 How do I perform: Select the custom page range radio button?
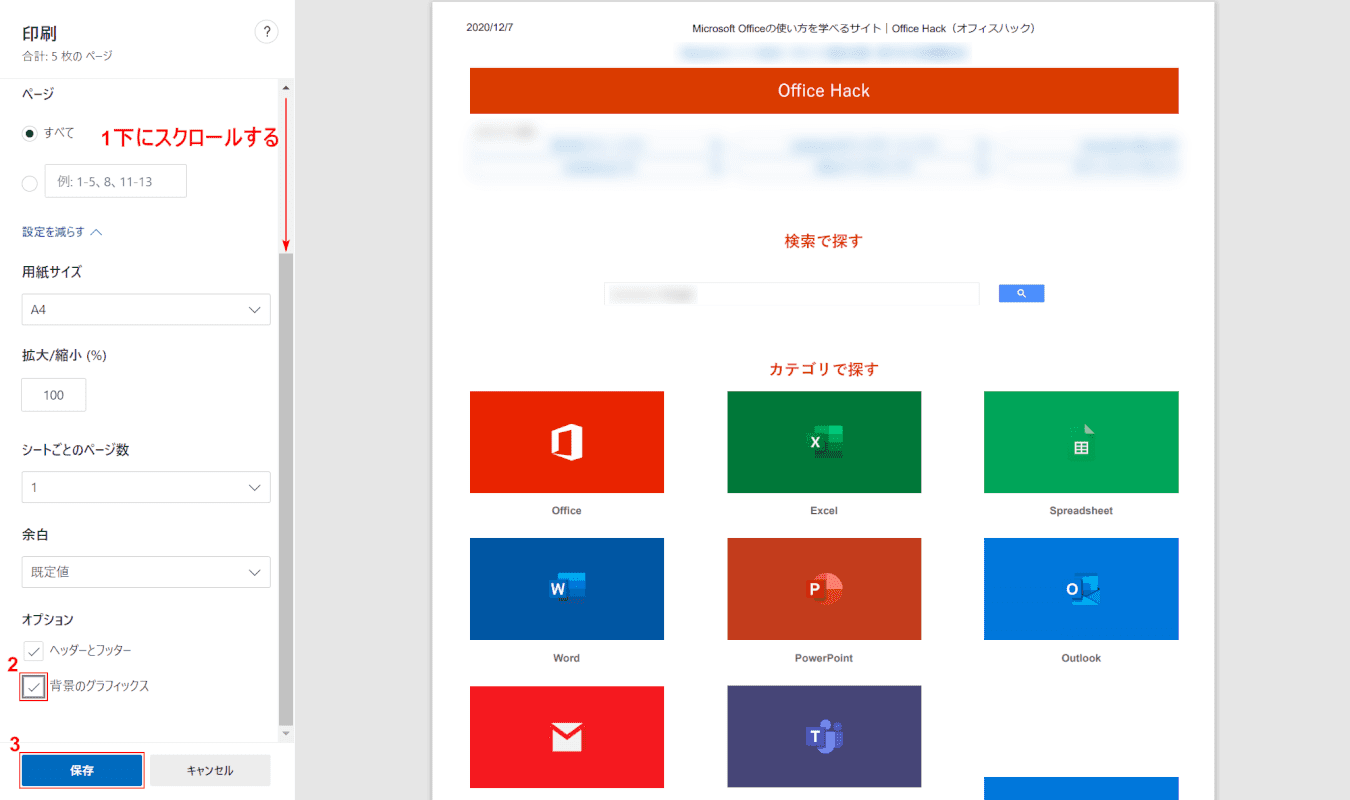coord(30,183)
